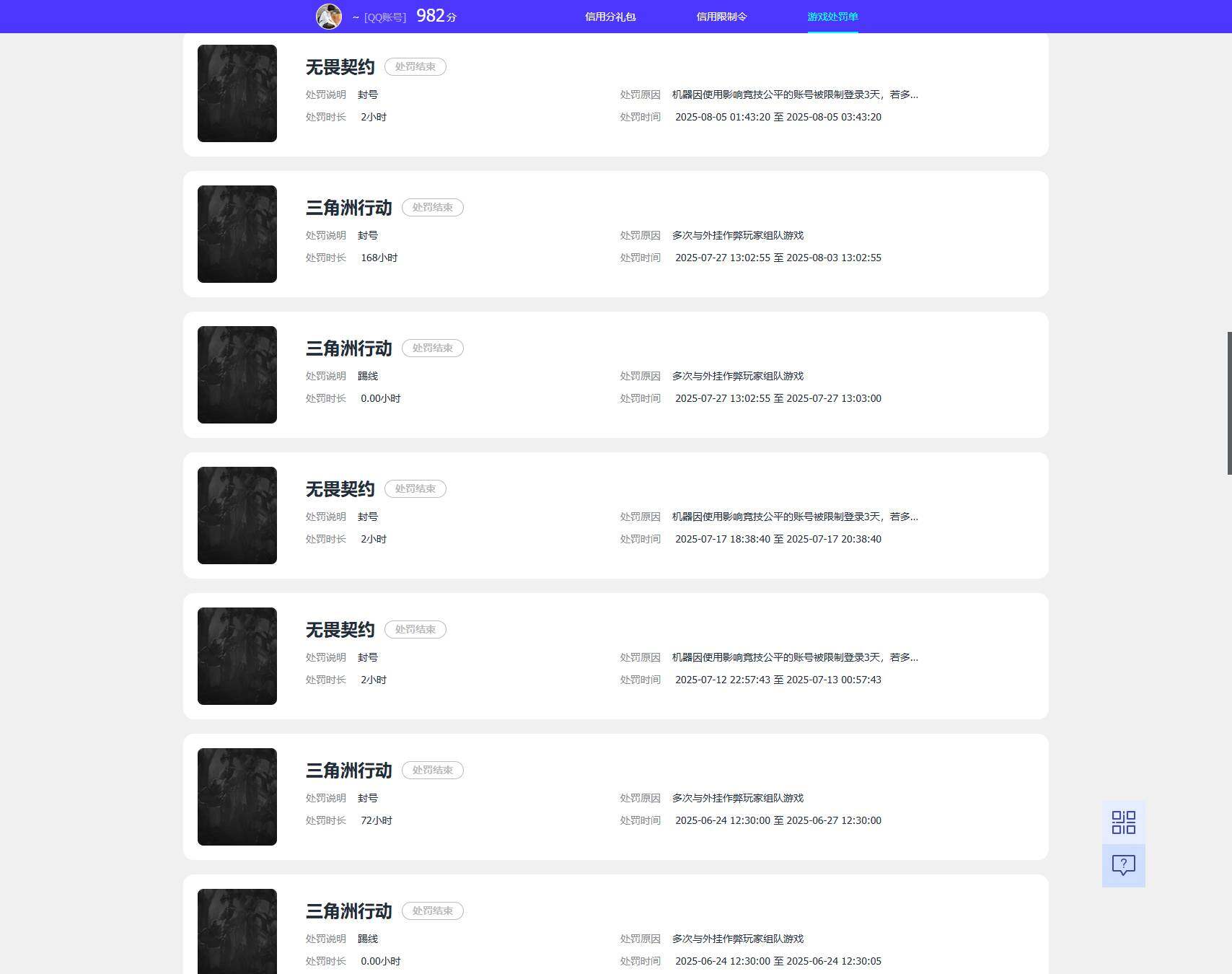The height and width of the screenshot is (974, 1232).
Task: Click 多次与外挂作弊玩家组队游戏 on 168小时 card
Action: 738,235
